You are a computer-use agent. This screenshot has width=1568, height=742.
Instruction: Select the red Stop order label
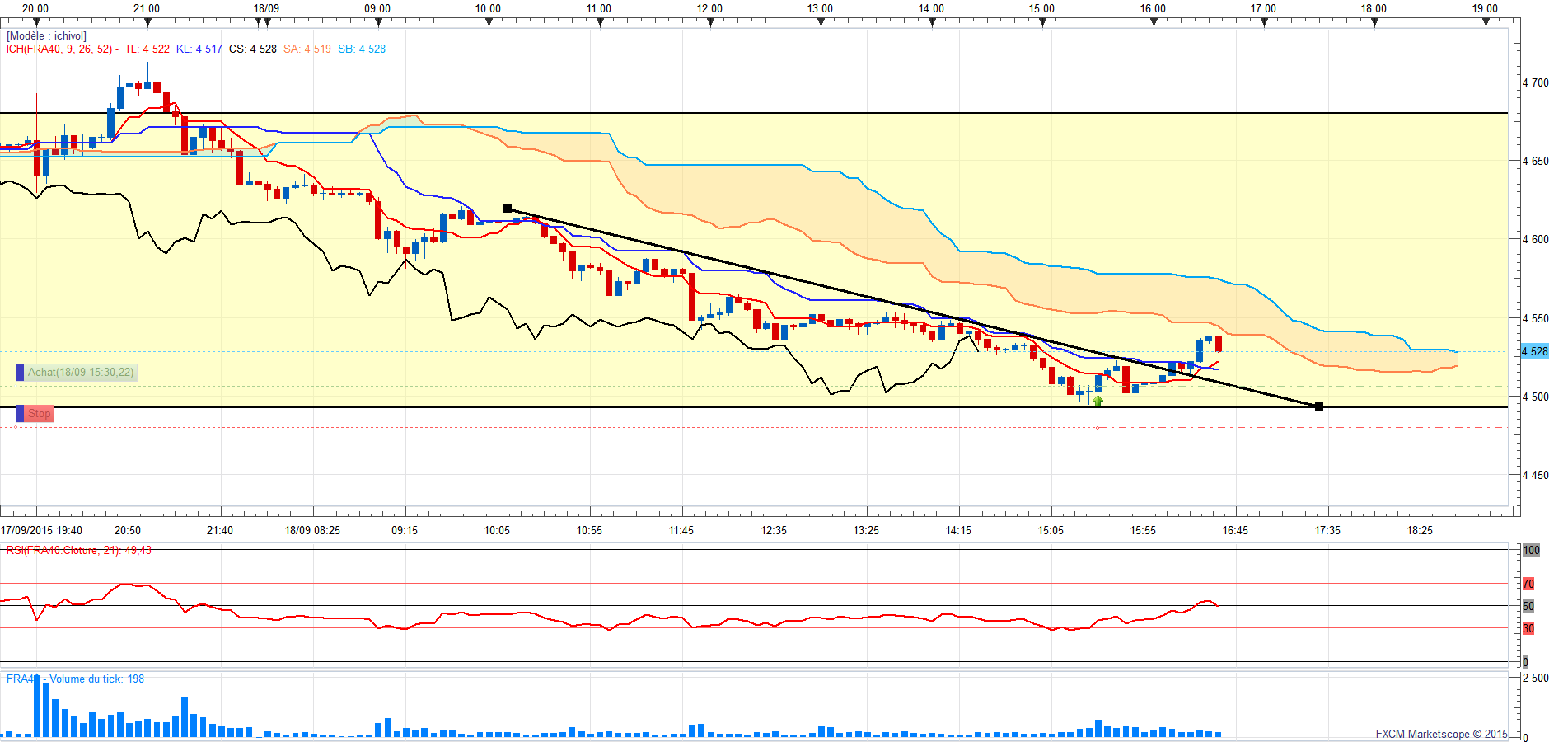tap(40, 414)
